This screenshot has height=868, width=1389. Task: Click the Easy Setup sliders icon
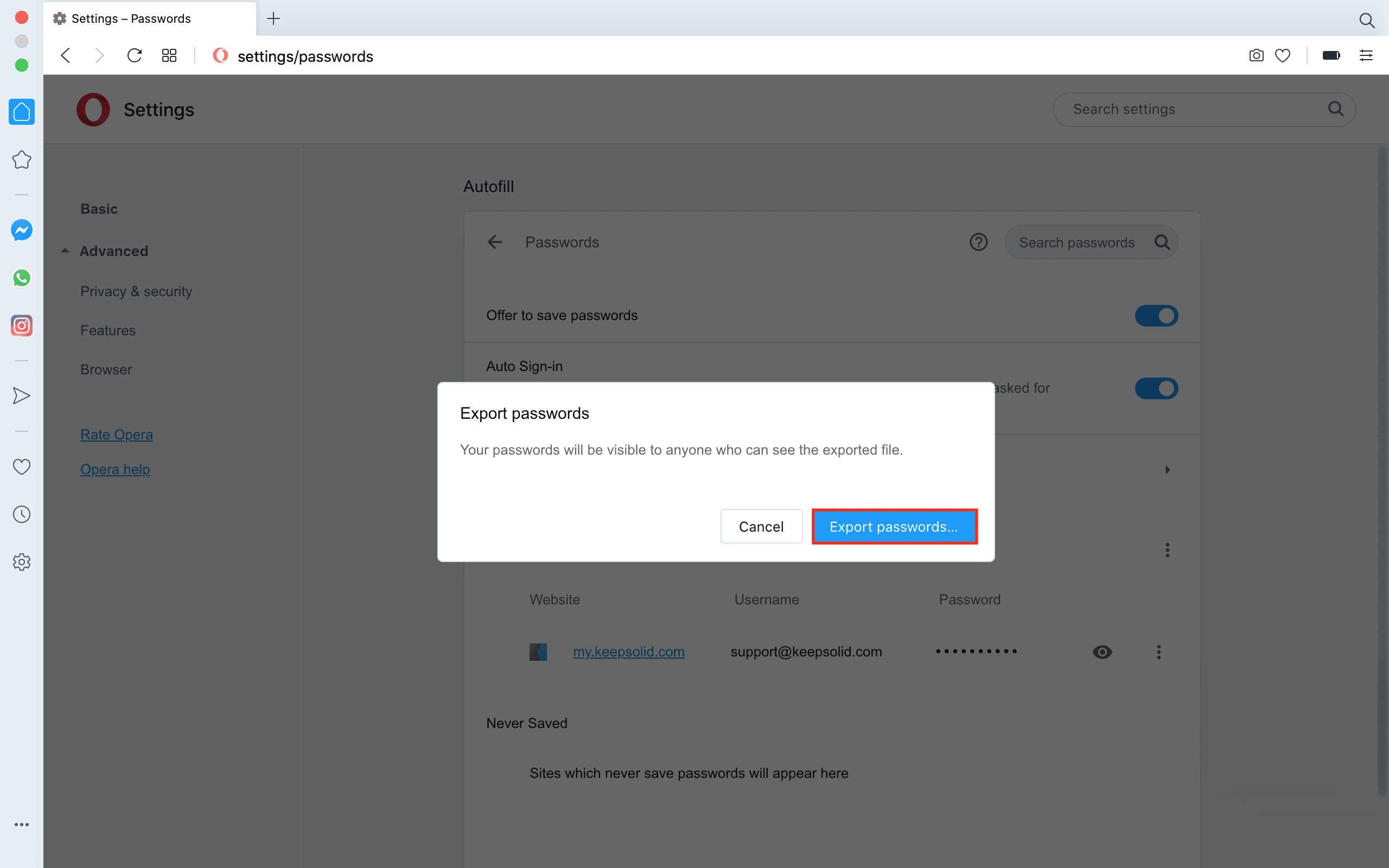tap(1366, 56)
